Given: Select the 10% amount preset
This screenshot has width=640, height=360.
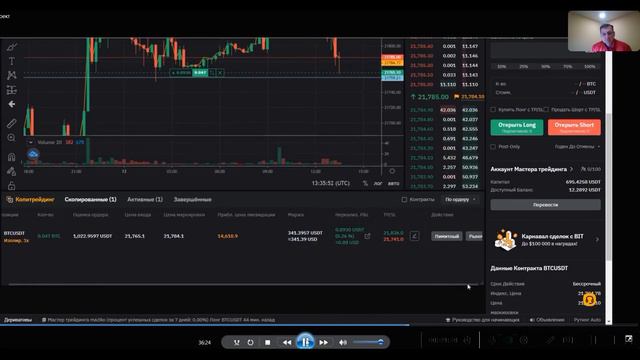Looking at the screenshot, I should click(502, 67).
